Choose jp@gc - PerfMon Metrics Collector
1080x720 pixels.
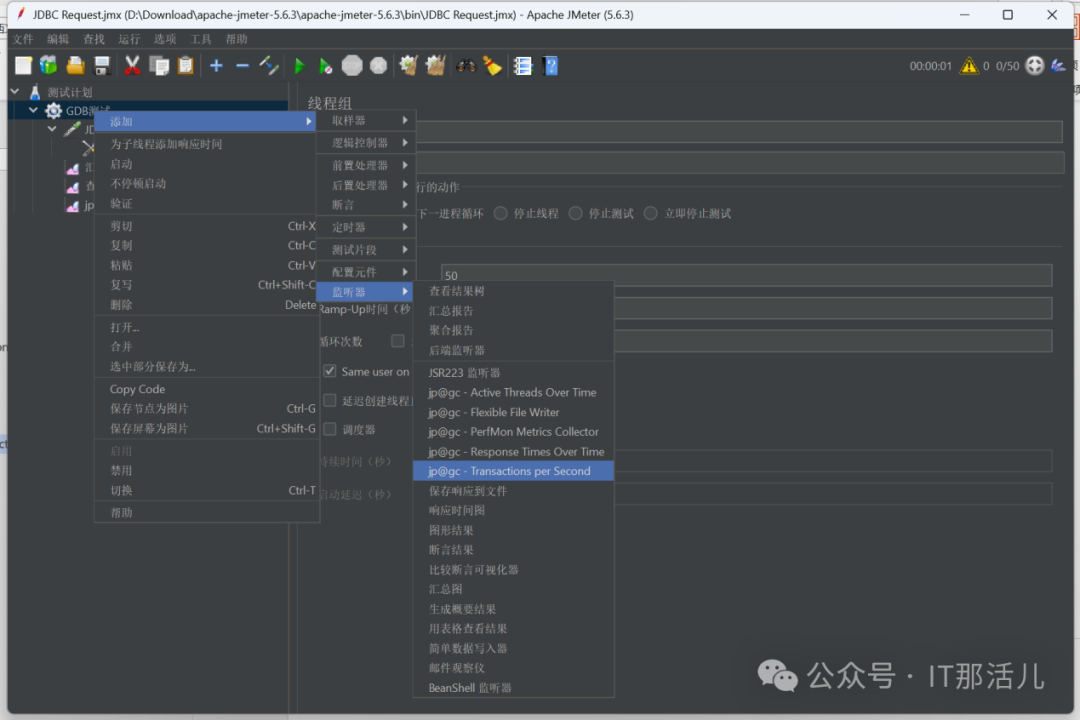pyautogui.click(x=513, y=432)
